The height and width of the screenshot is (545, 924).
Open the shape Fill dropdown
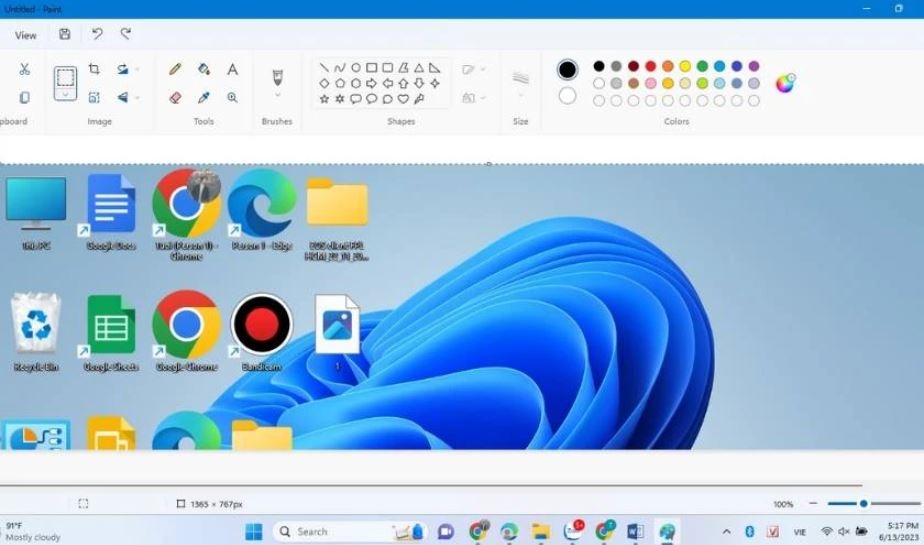click(x=473, y=98)
